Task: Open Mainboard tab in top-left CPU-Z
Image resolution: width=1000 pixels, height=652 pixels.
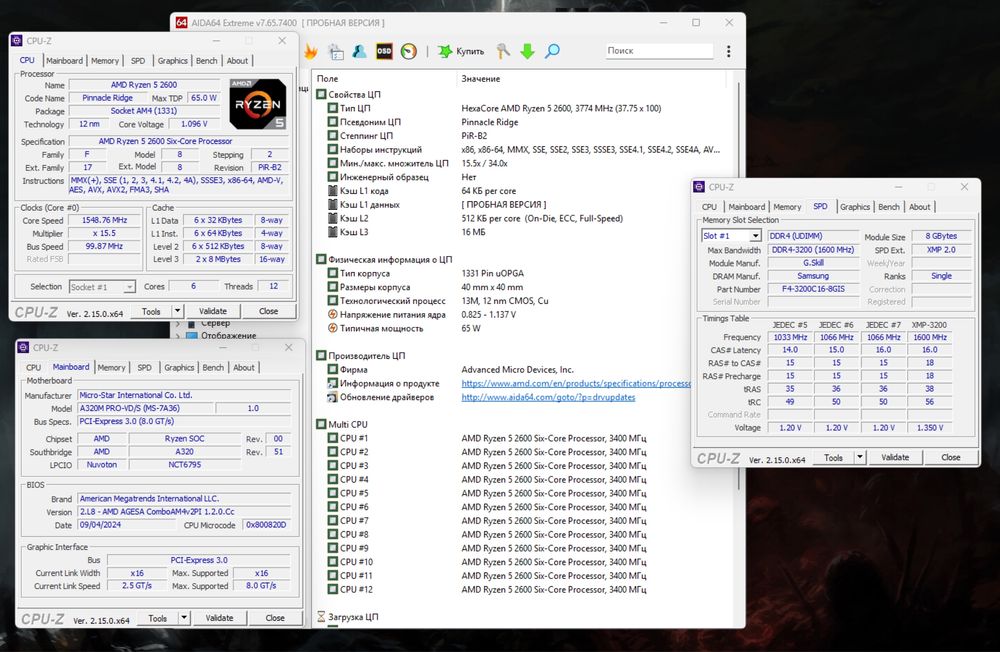Action: [x=64, y=61]
